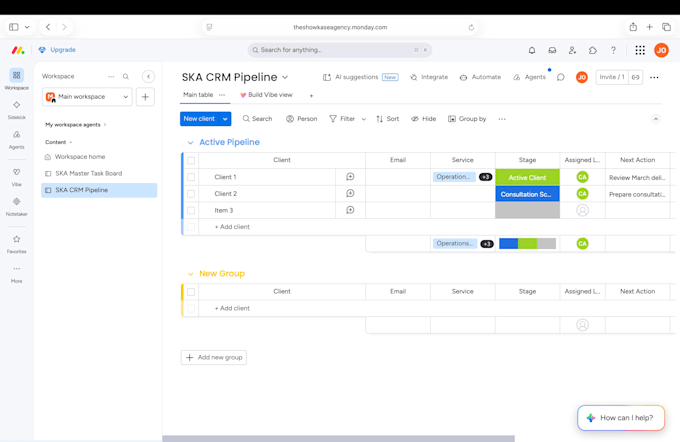Open the inbox tray icon
680x442 pixels.
[x=552, y=50]
